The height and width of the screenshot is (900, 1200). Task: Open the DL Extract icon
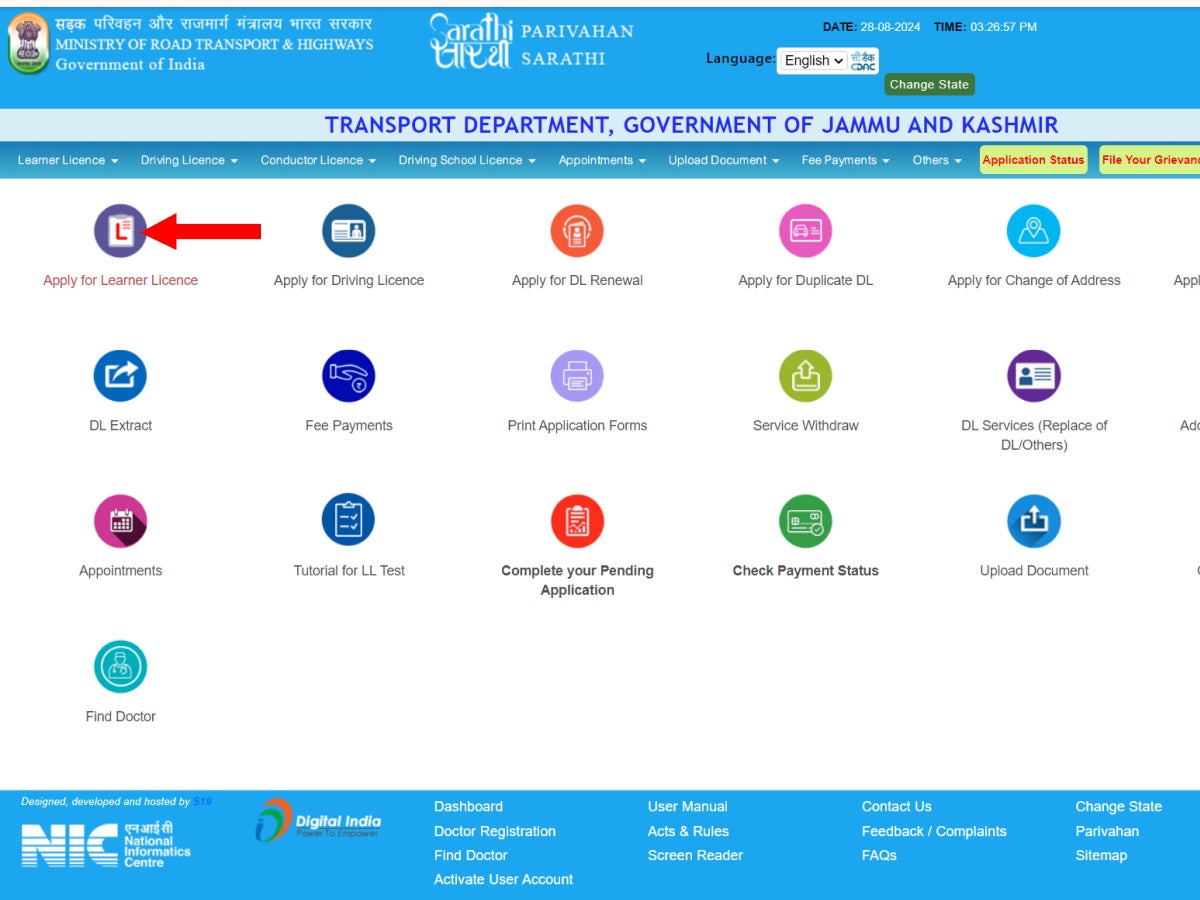pos(120,375)
